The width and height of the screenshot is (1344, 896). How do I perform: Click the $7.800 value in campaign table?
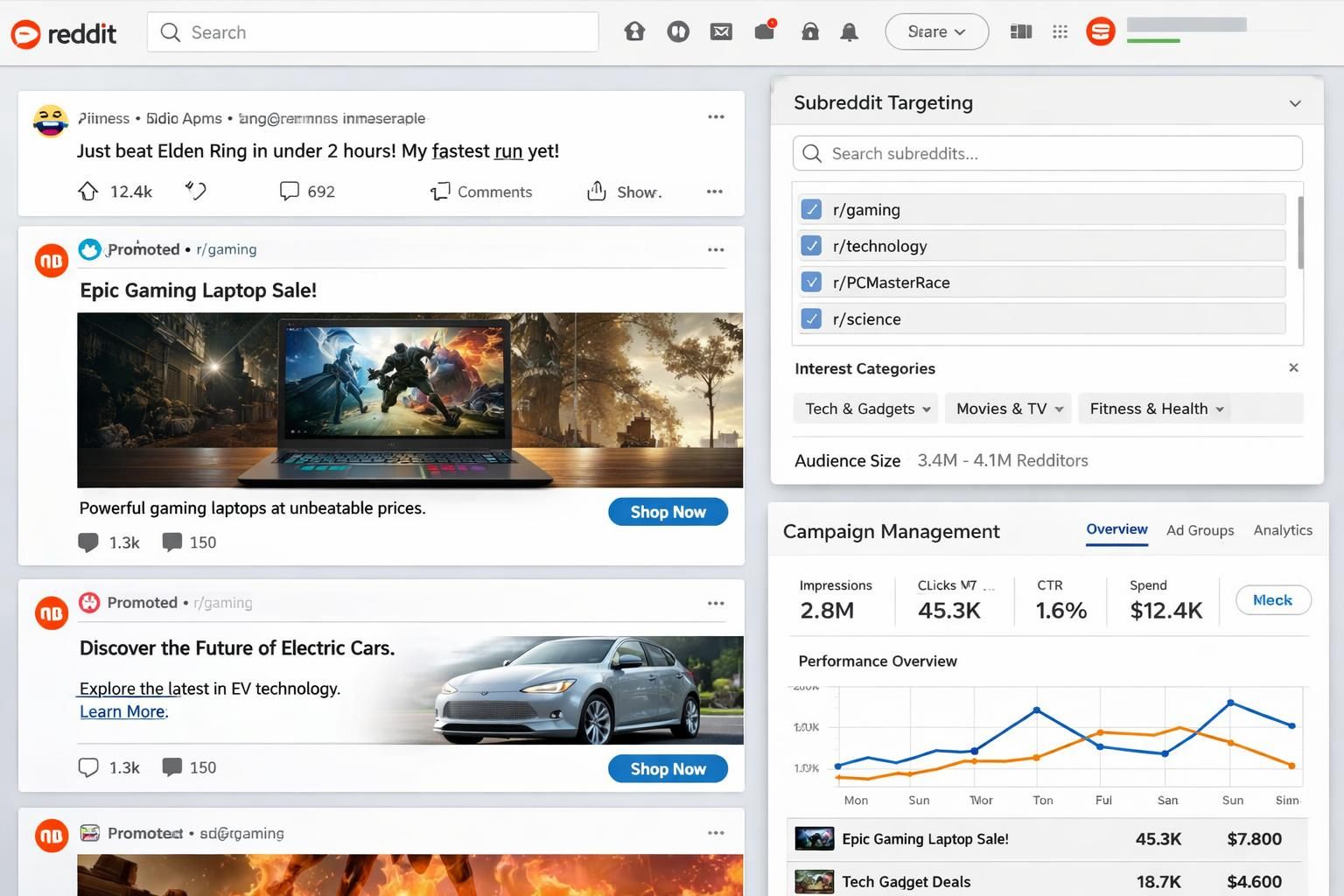pos(1254,839)
